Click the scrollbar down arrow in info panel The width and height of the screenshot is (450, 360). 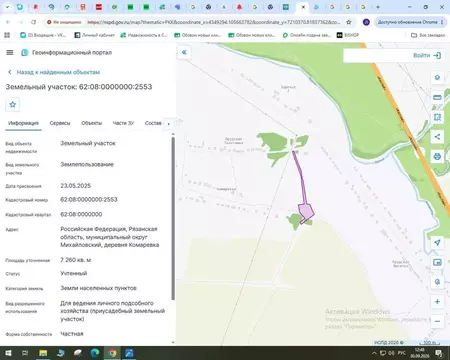[x=173, y=342]
